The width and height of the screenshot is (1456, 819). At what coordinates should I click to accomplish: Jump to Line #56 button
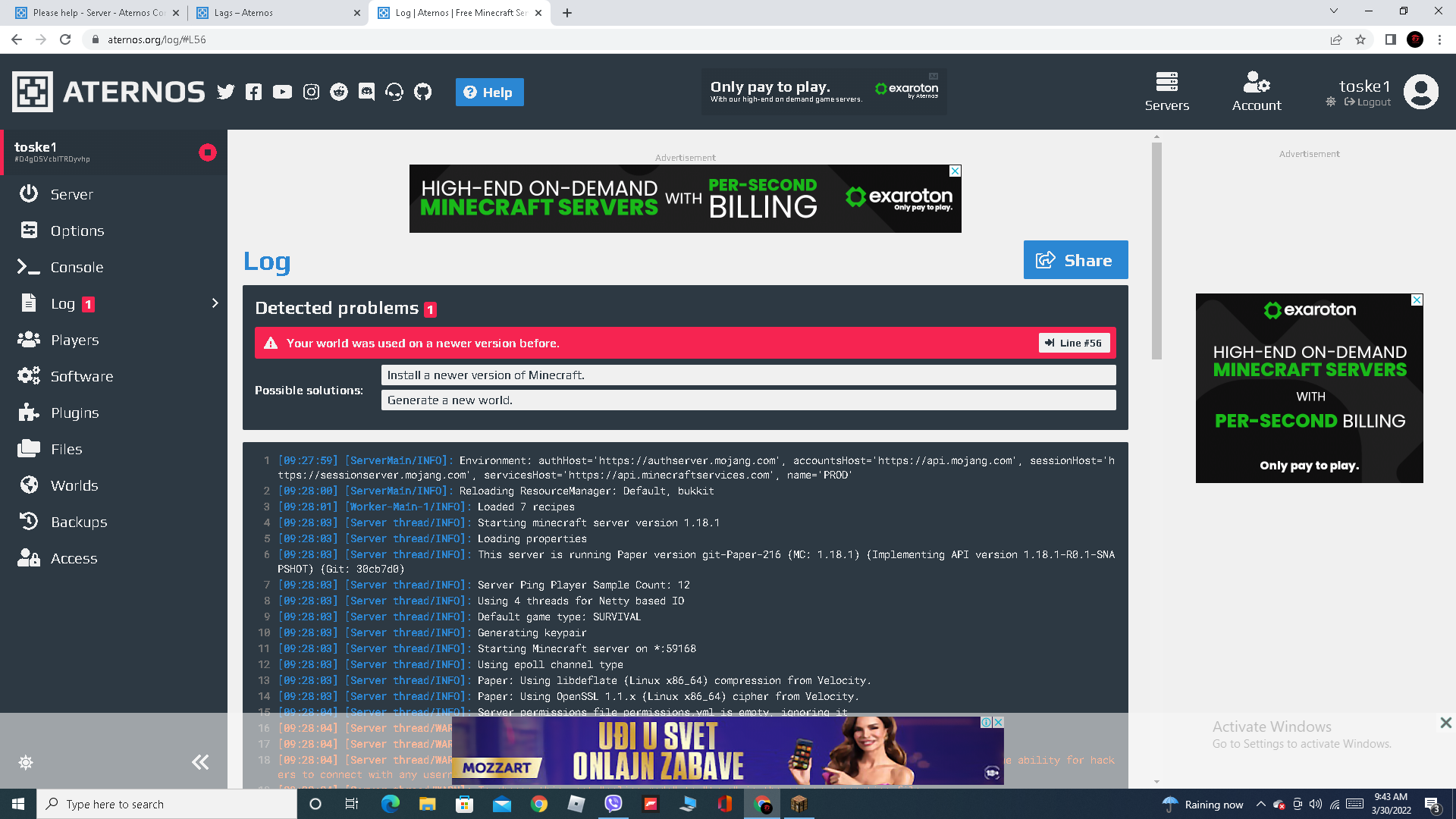[1074, 343]
